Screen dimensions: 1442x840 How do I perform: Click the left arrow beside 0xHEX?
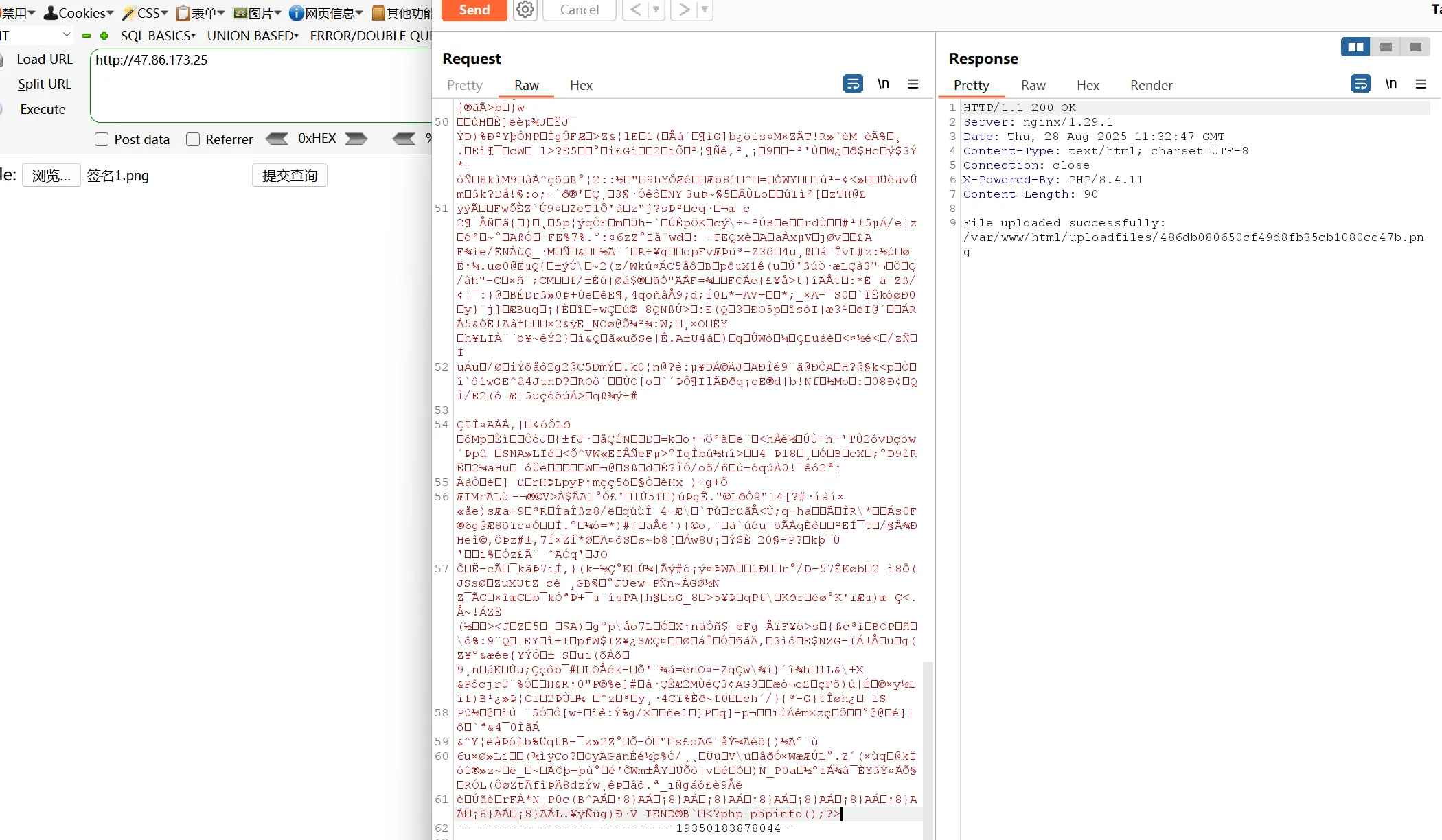(x=277, y=139)
